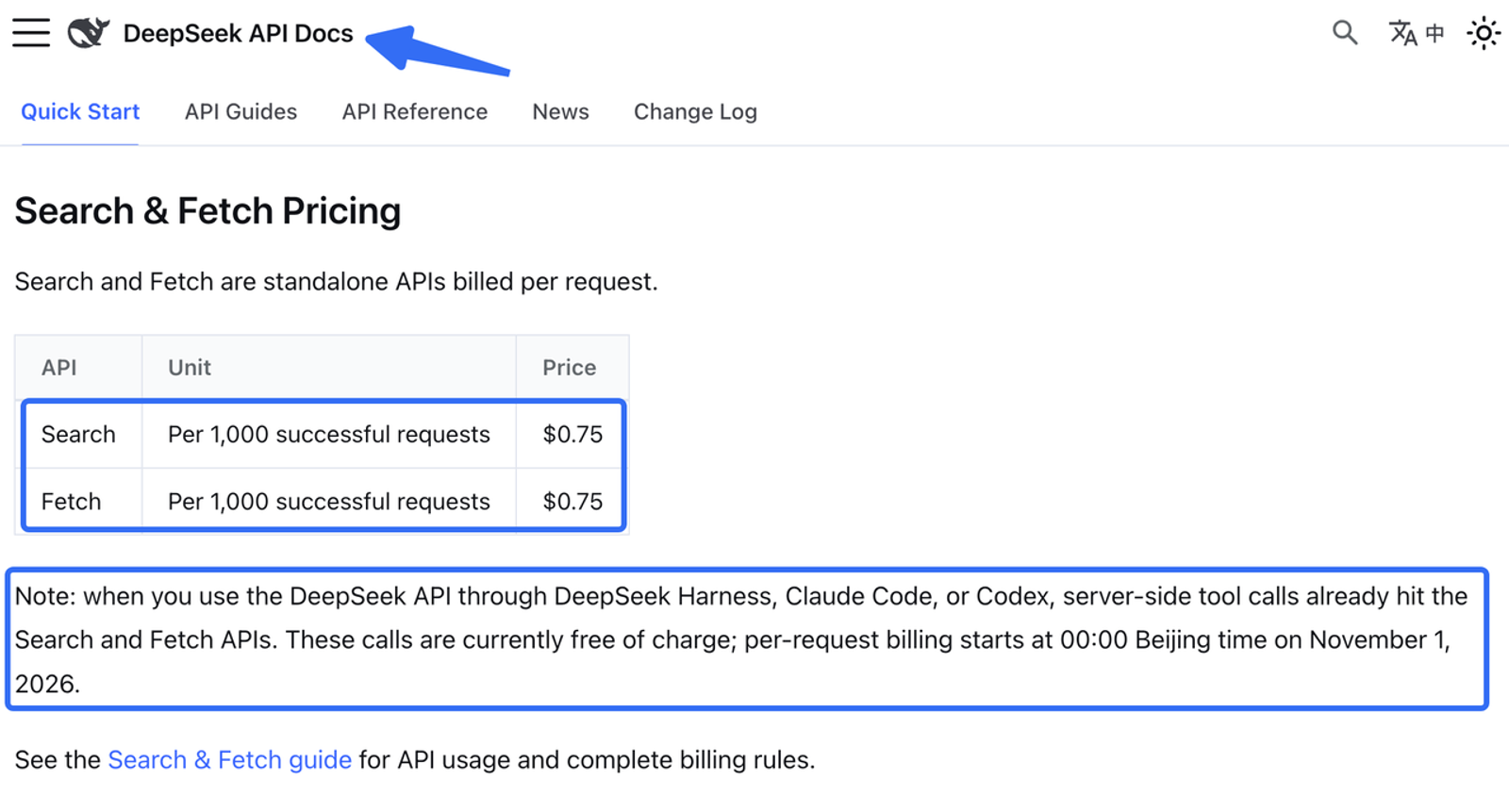1509x812 pixels.
Task: Click the sentence about standalone APIs billed per request
Action: coord(336,282)
